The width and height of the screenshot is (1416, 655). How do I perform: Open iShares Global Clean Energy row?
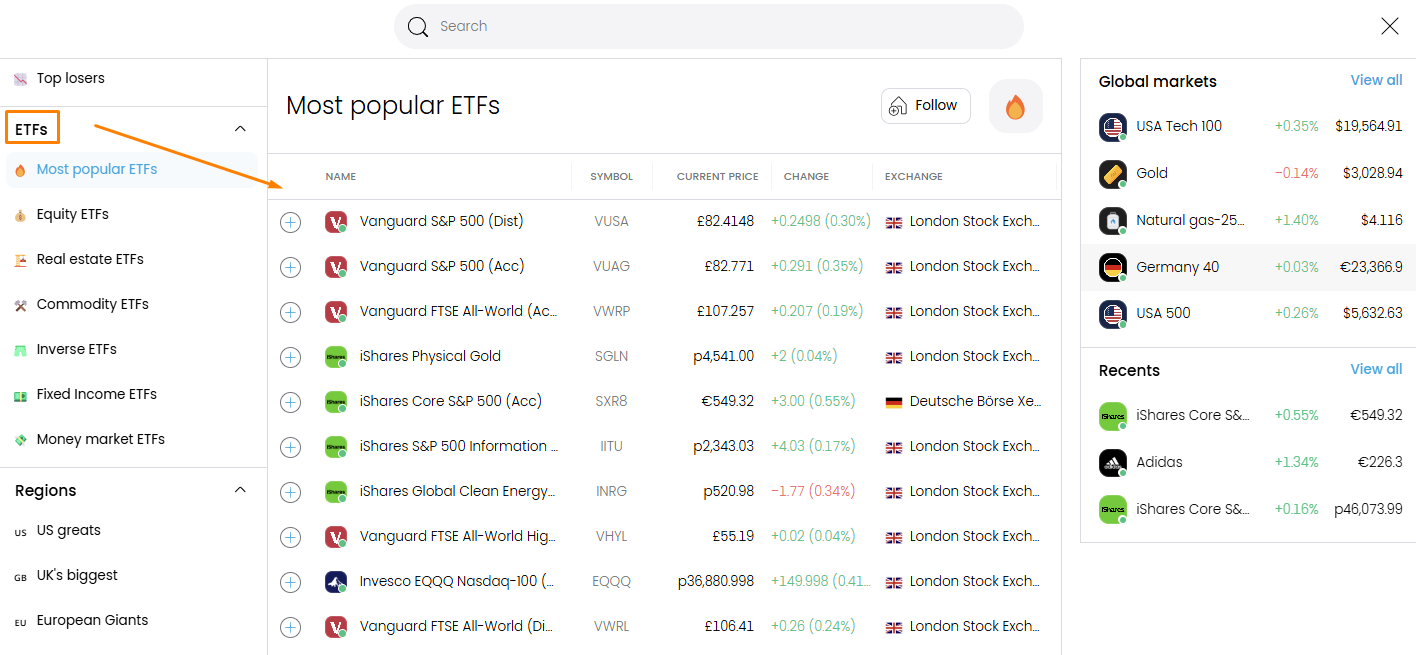[x=664, y=492]
